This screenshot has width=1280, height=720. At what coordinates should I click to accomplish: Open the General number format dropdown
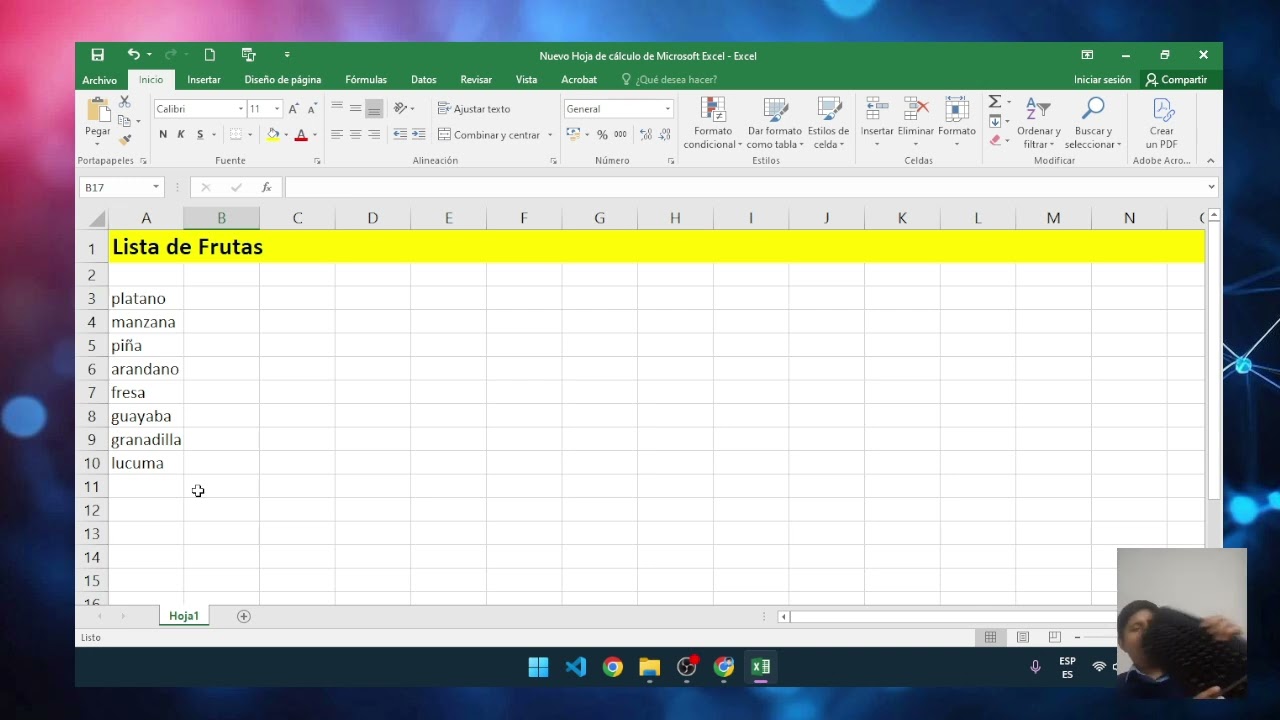coord(667,109)
